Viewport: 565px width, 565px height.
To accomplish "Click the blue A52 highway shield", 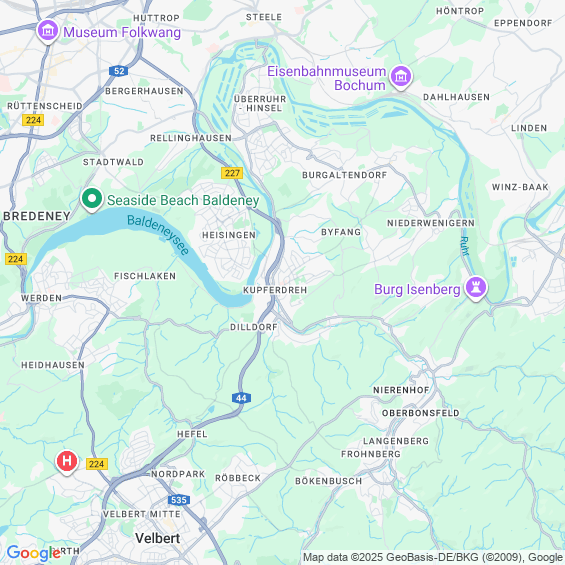I will tap(119, 71).
